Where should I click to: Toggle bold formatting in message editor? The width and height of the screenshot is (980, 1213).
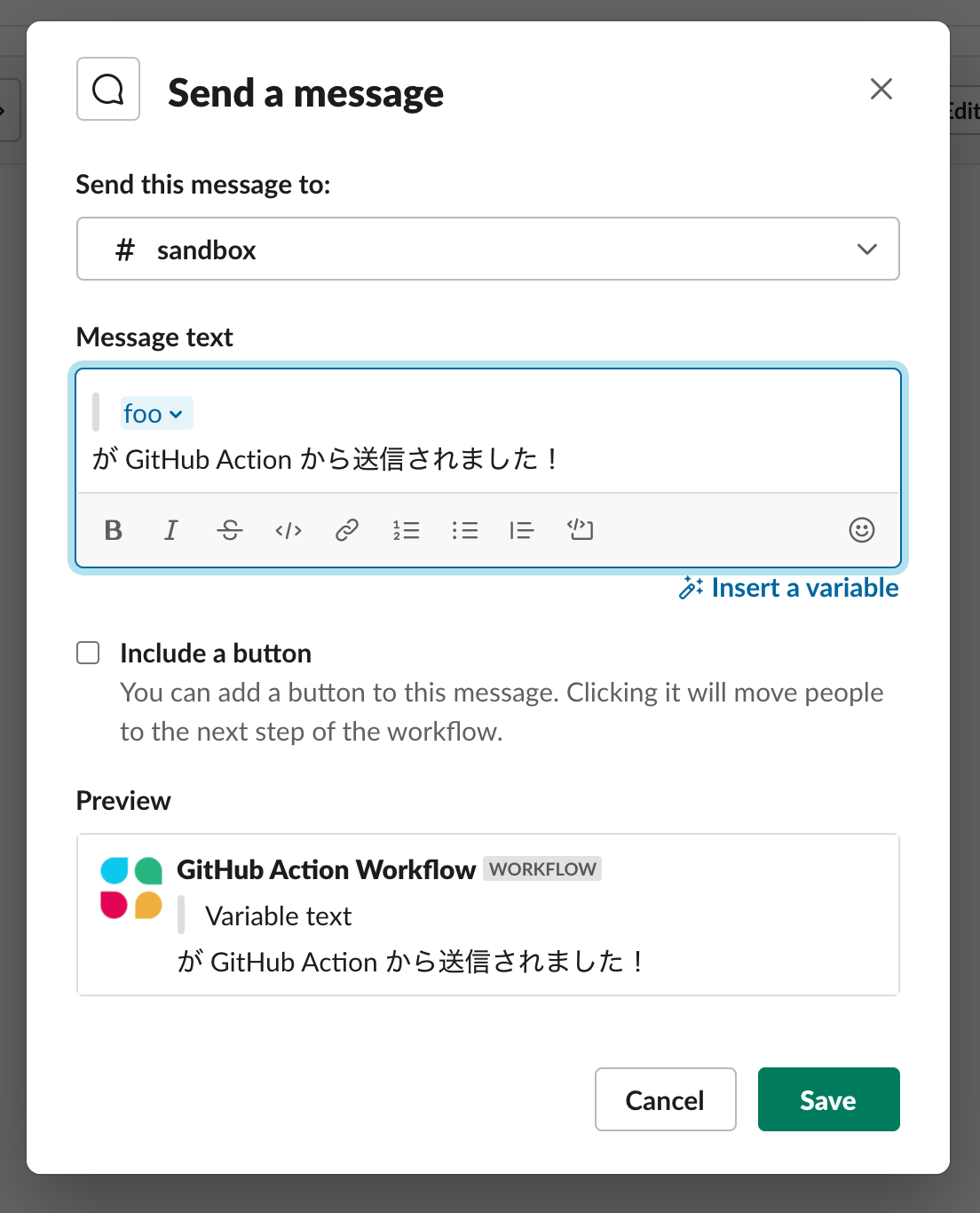[x=113, y=530]
